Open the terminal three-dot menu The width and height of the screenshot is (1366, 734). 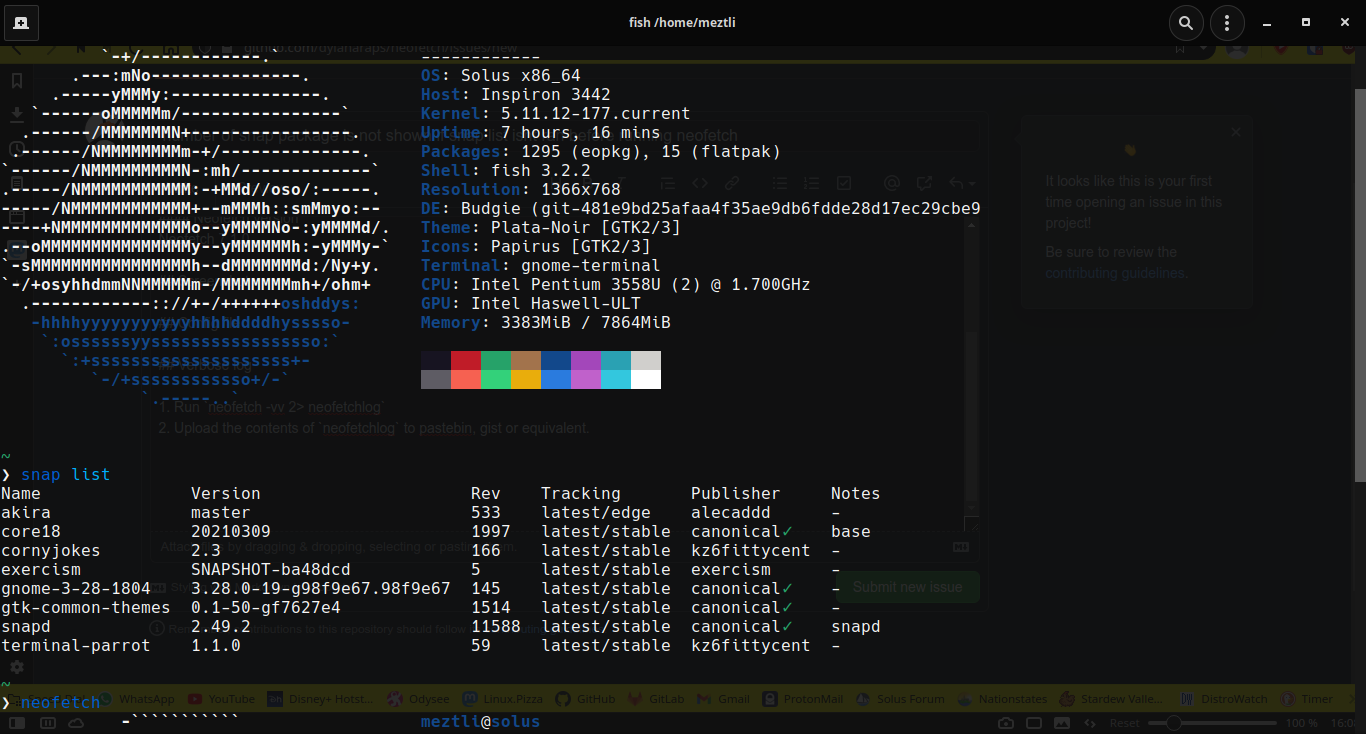click(x=1227, y=22)
